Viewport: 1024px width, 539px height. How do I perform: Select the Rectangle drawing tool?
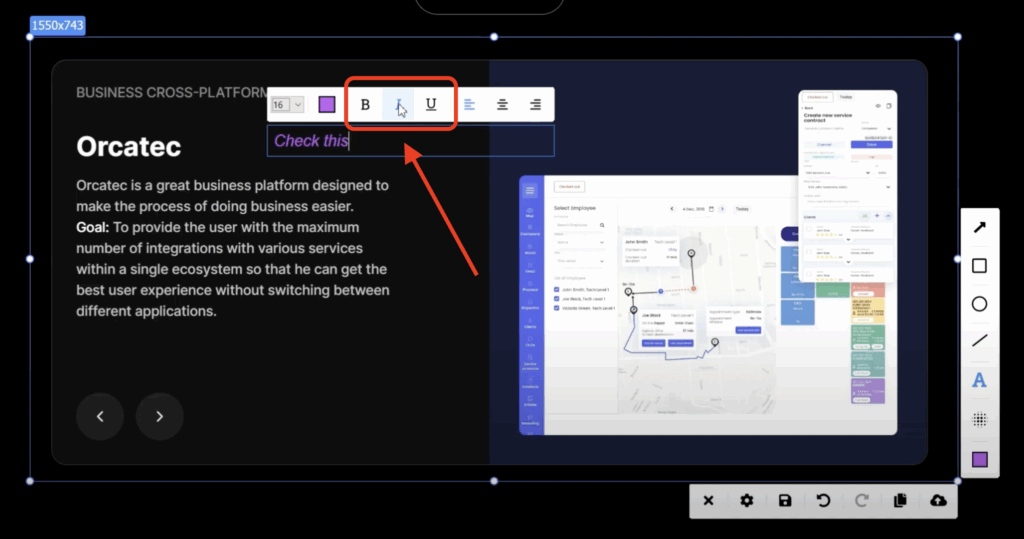(x=980, y=265)
